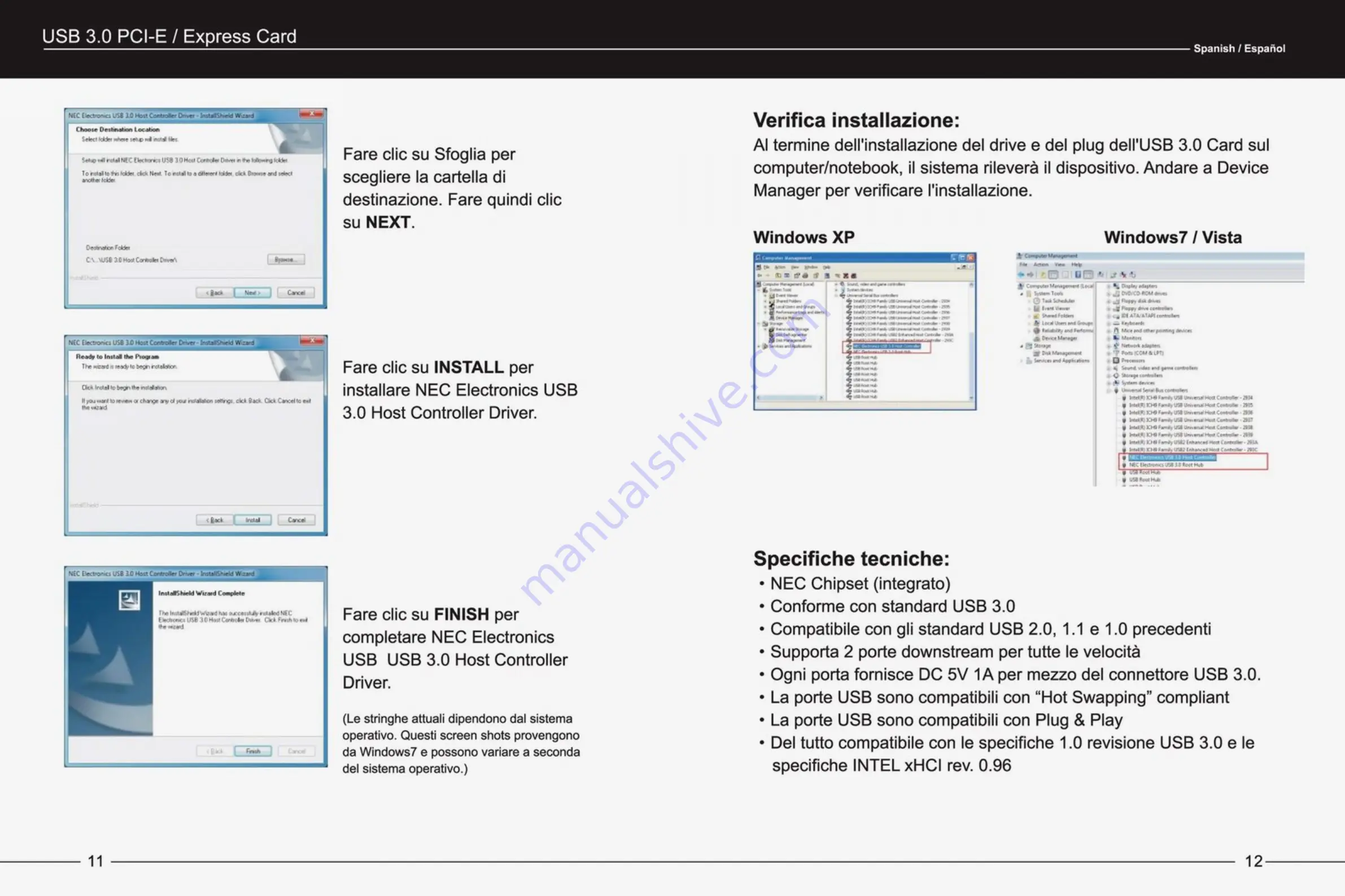This screenshot has height=896, width=1345.
Task: Open Help menu in Windows7 Computer Management
Action: [x=1076, y=265]
